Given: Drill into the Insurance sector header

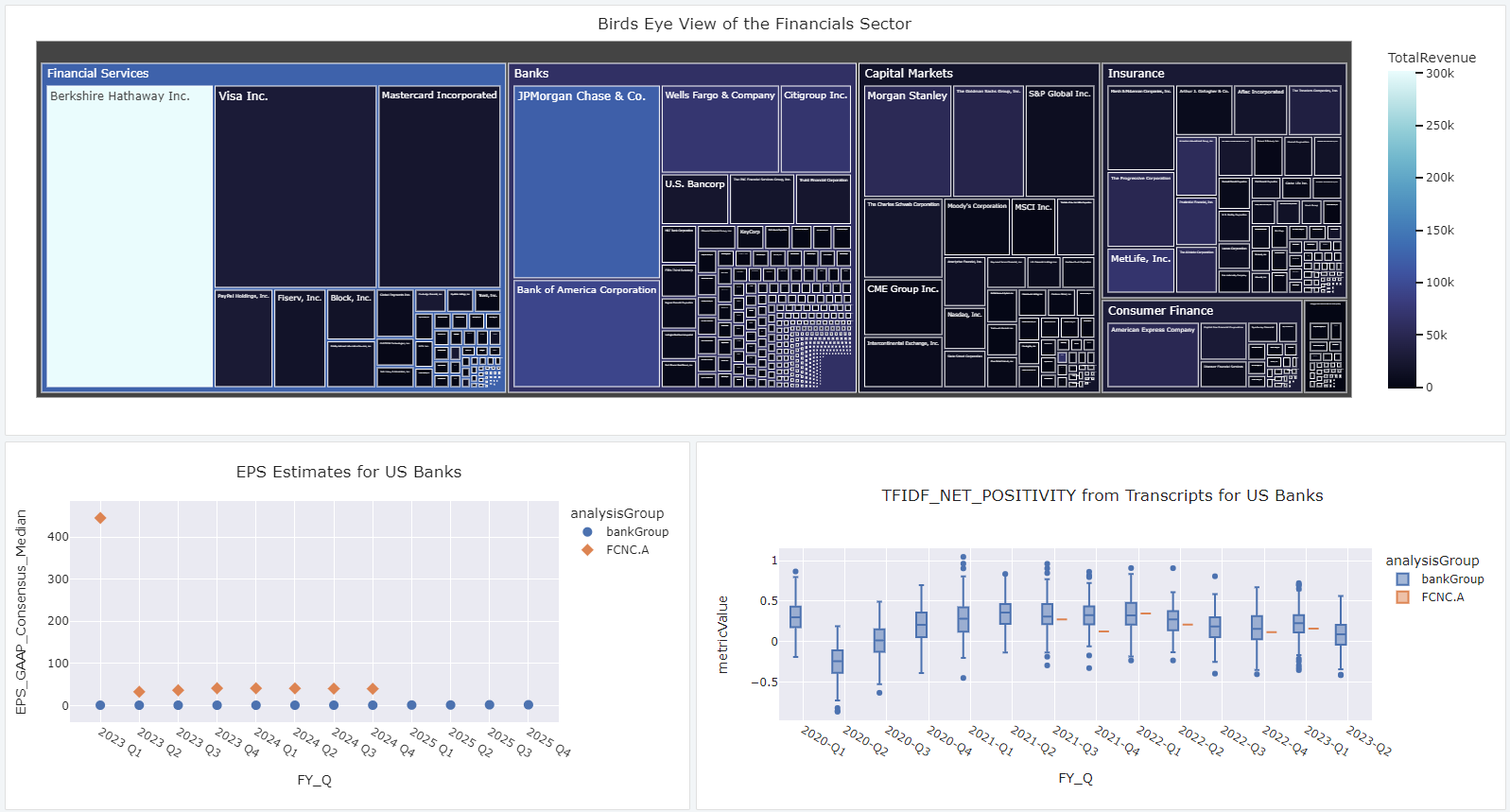Looking at the screenshot, I should pyautogui.click(x=1136, y=73).
